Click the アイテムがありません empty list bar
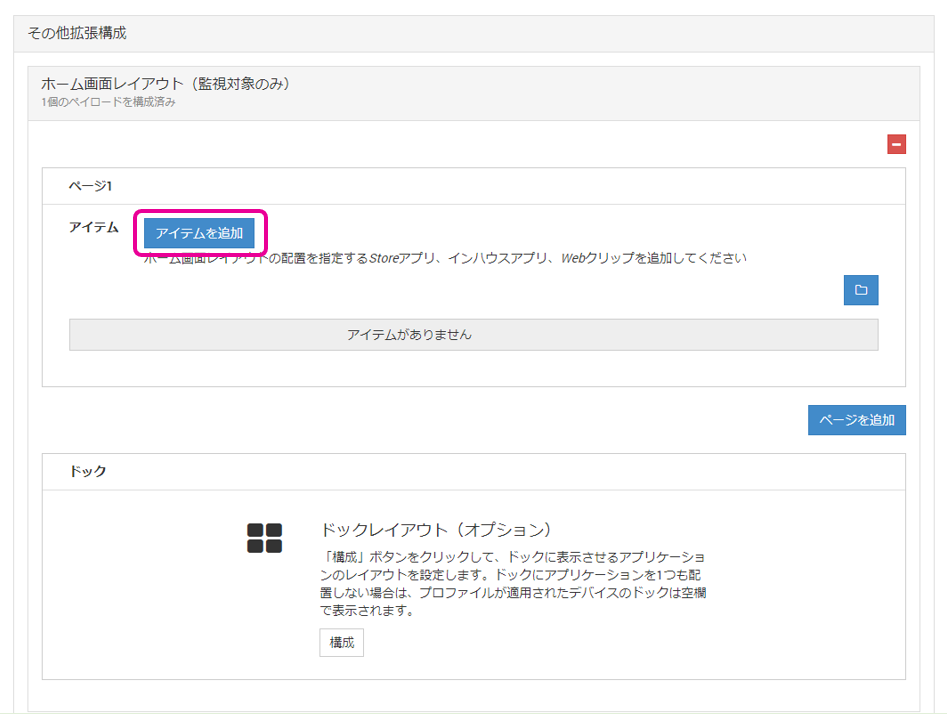This screenshot has height=714, width=947. click(x=473, y=335)
